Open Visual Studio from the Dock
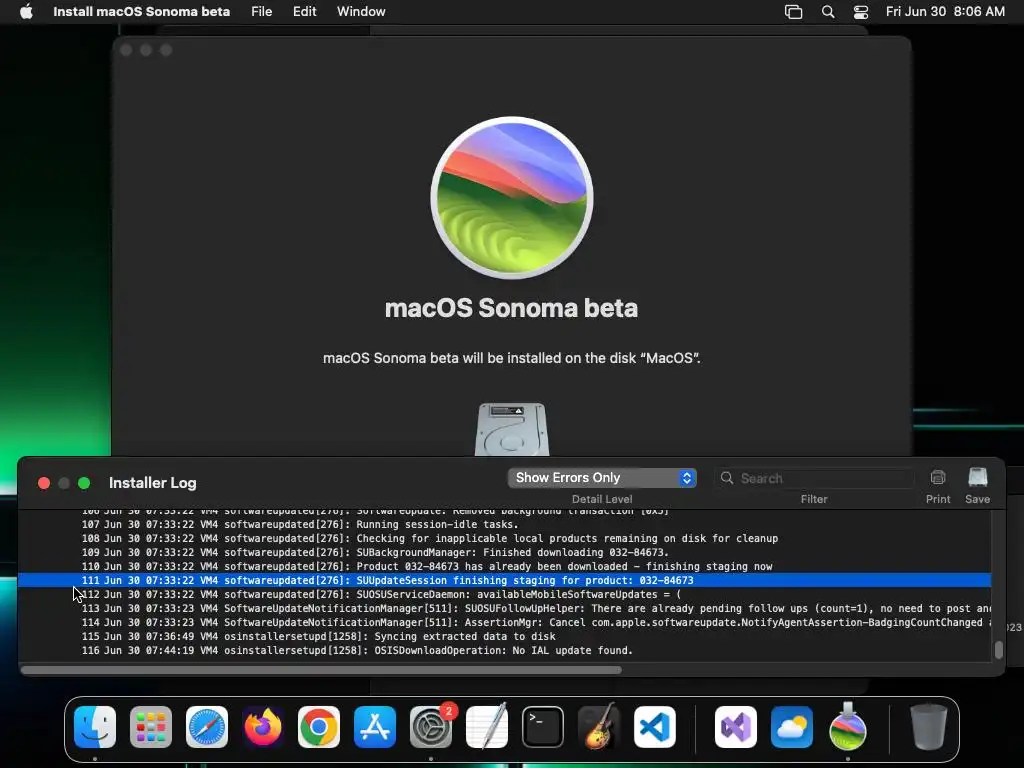Screen dimensions: 1024x768 coord(736,727)
